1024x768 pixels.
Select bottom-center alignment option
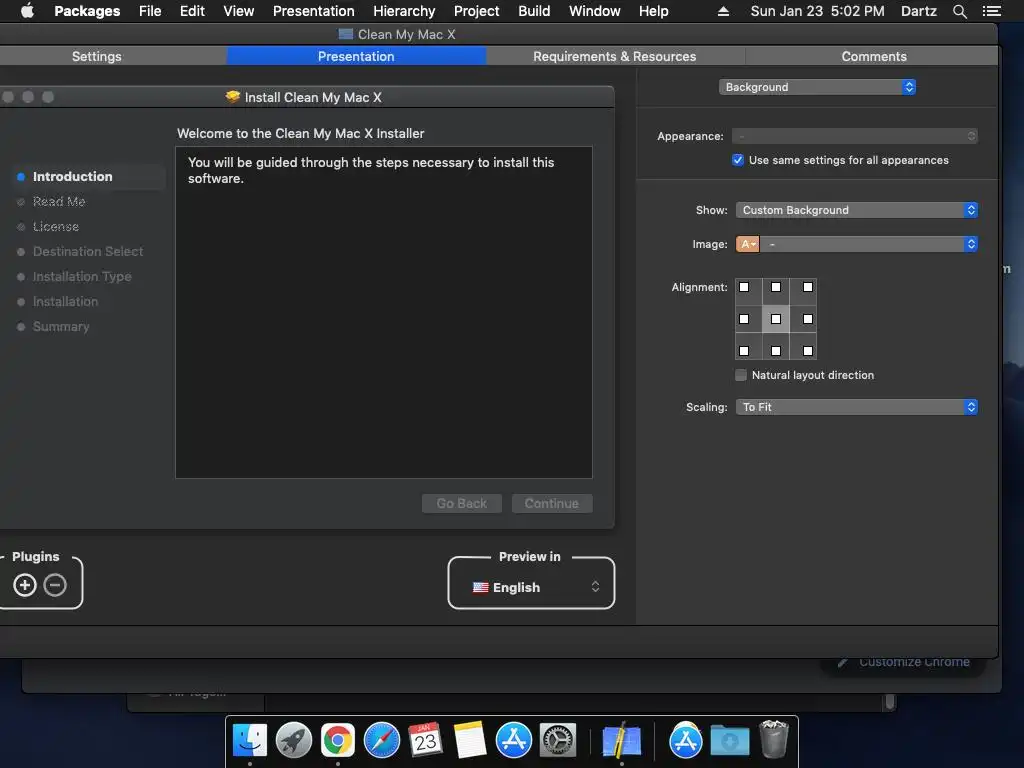point(776,351)
